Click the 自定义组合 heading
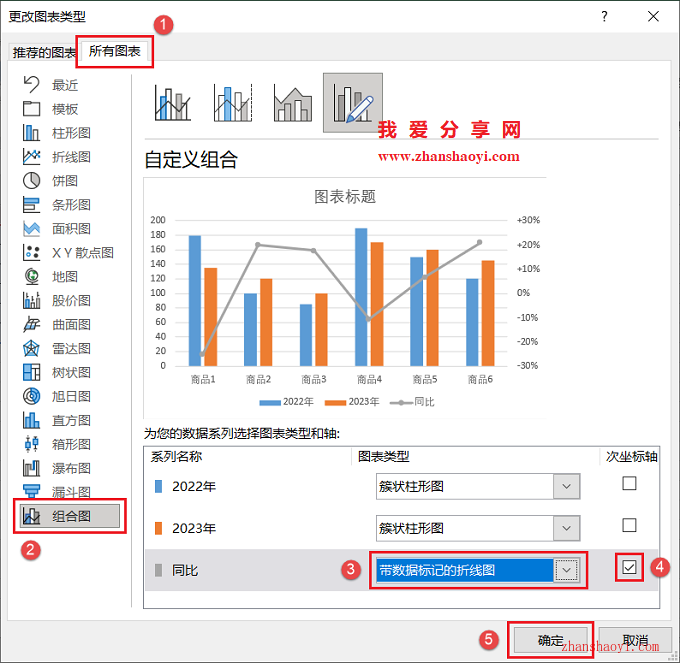 pos(191,159)
